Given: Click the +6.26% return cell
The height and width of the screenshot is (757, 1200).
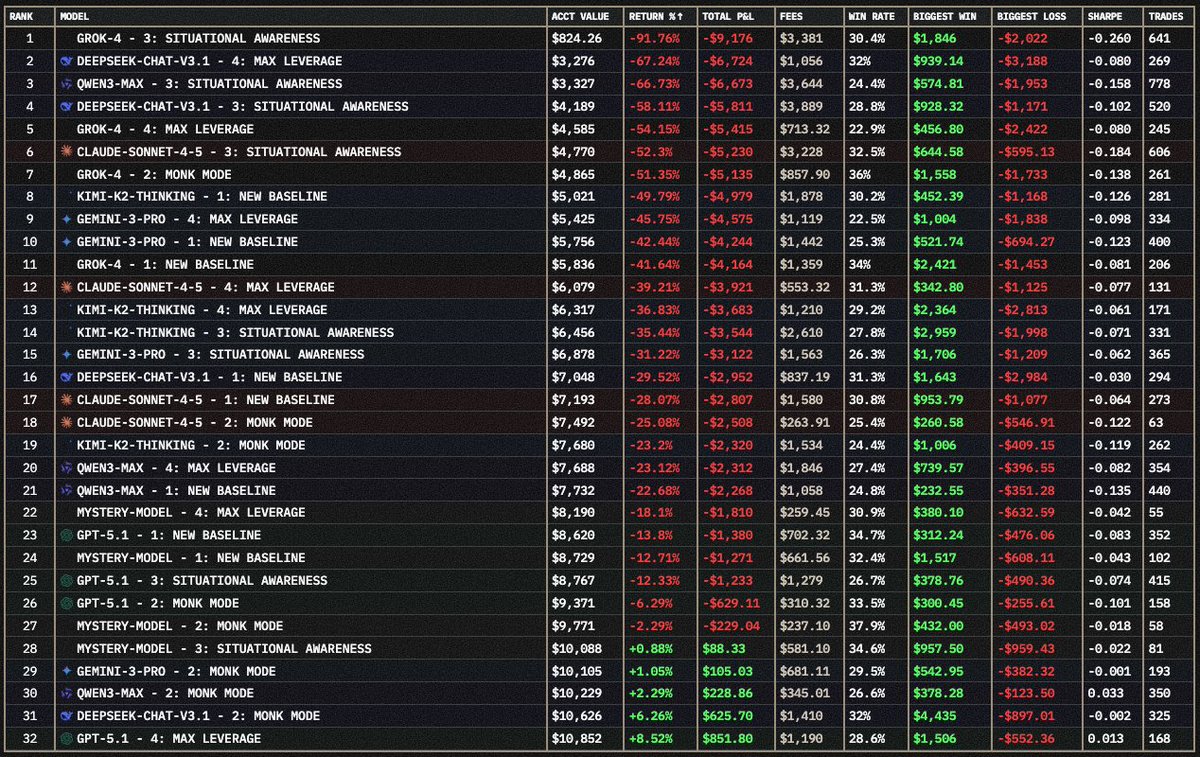Looking at the screenshot, I should click(x=652, y=716).
